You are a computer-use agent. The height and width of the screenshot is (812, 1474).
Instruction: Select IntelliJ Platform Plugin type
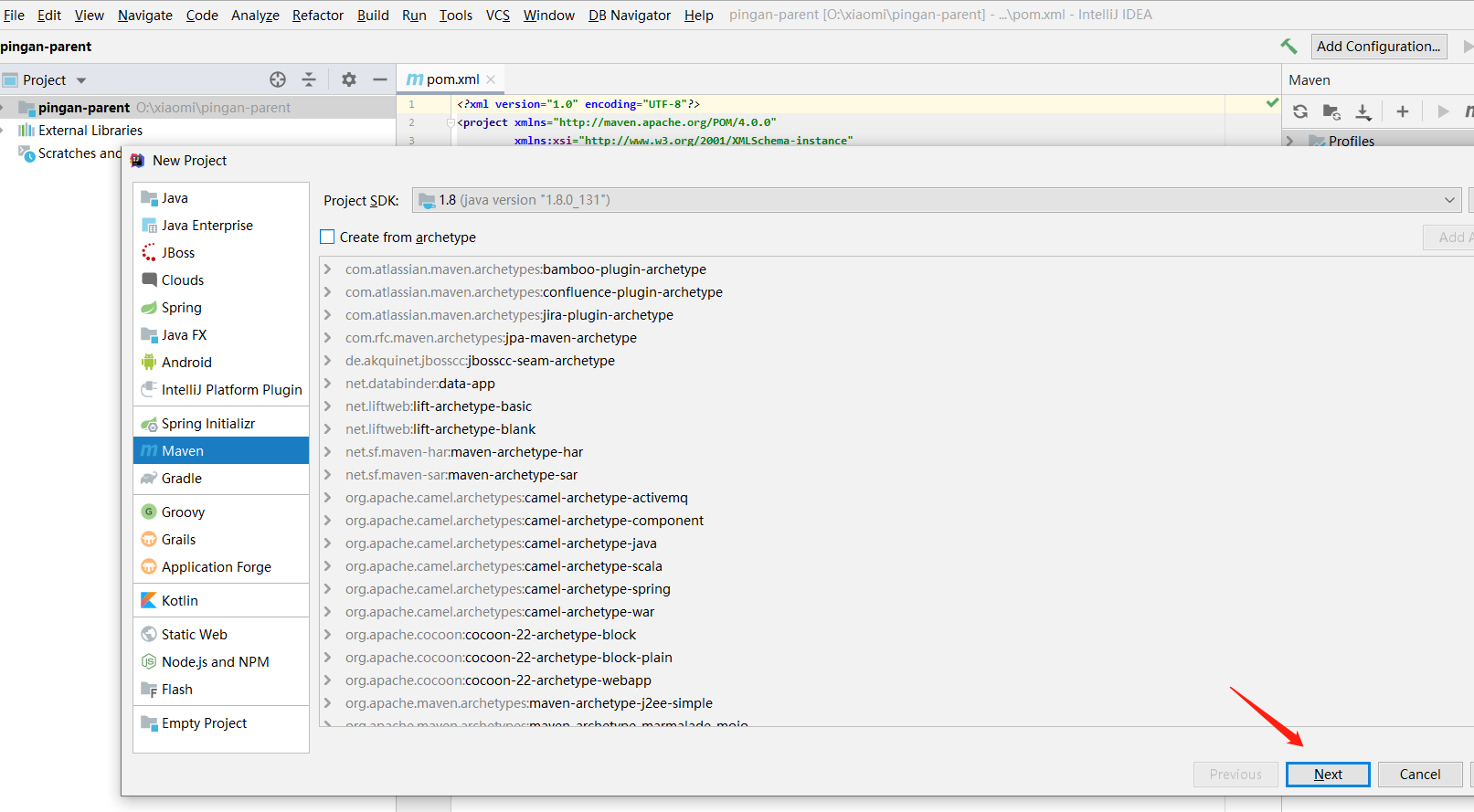pyautogui.click(x=220, y=389)
